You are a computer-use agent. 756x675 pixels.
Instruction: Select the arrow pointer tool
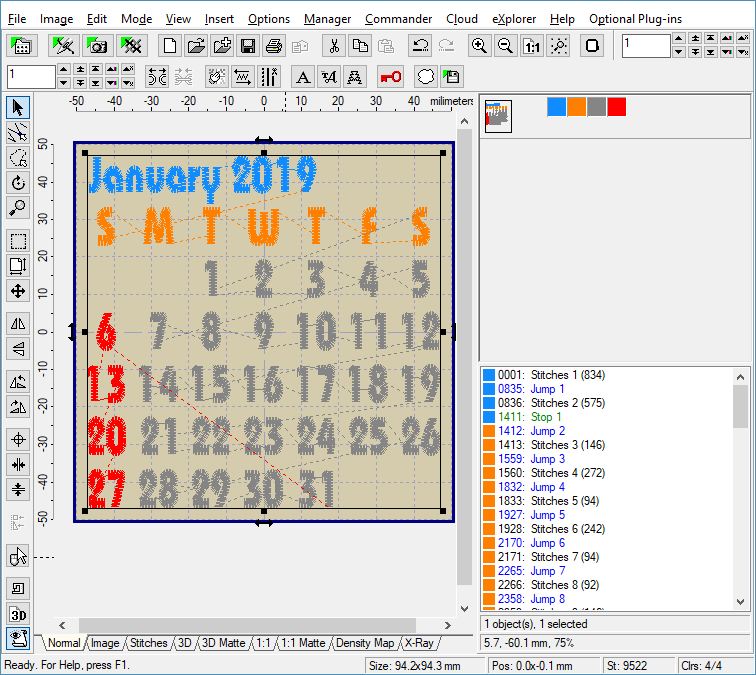17,107
